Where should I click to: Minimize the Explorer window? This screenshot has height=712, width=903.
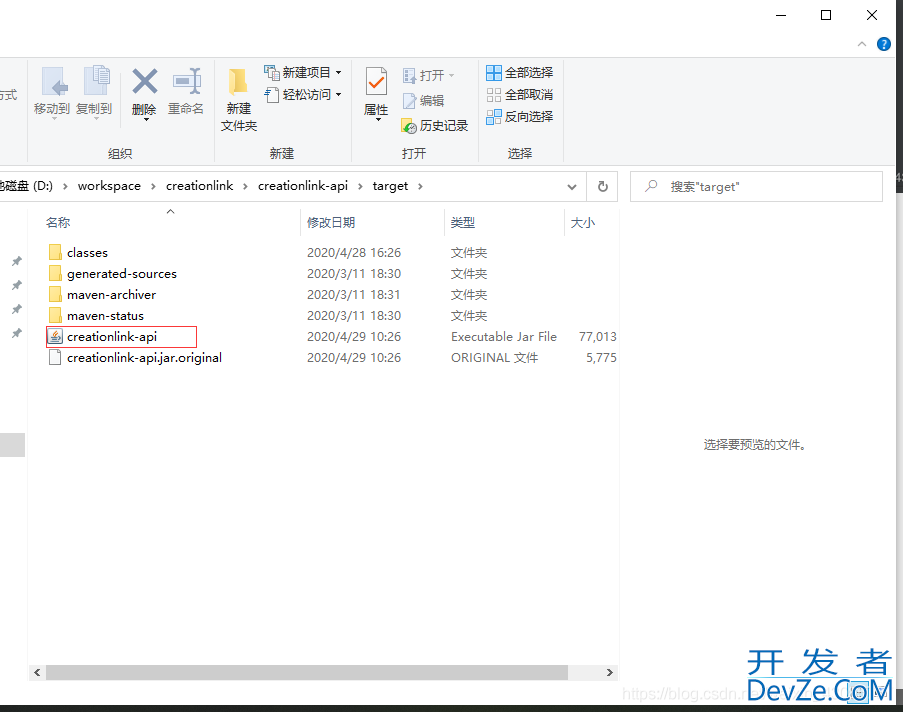781,15
